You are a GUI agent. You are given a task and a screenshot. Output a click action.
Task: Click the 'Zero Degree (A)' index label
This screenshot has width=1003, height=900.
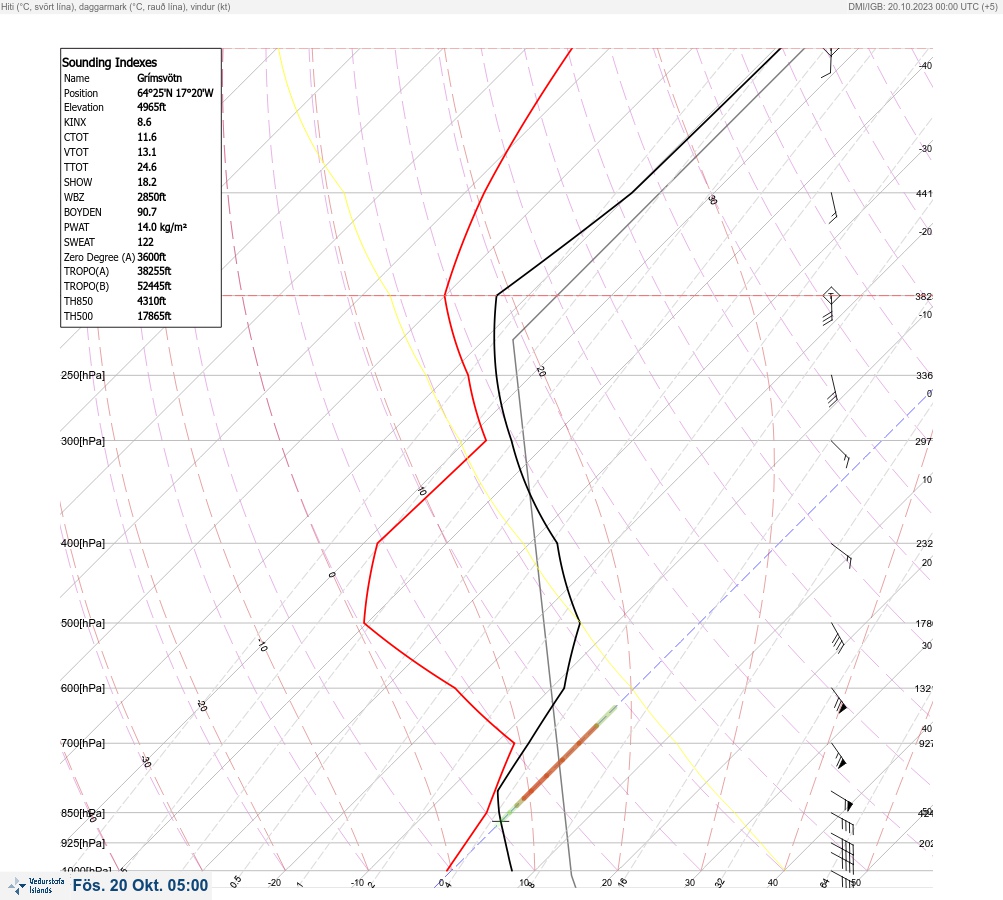99,257
